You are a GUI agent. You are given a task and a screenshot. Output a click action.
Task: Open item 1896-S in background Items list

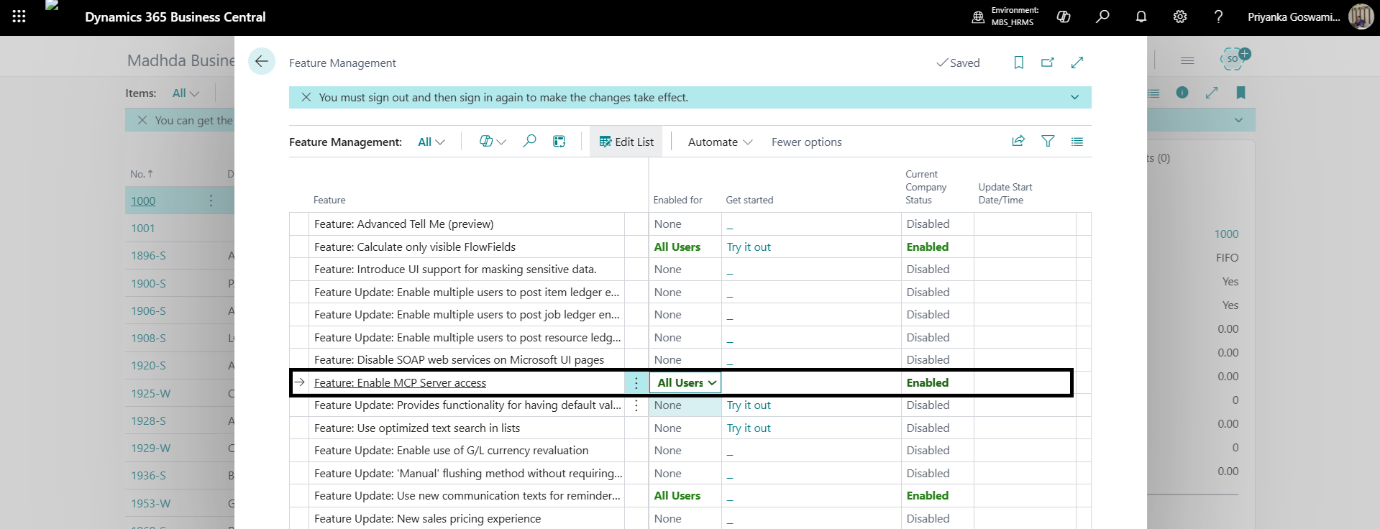[148, 256]
